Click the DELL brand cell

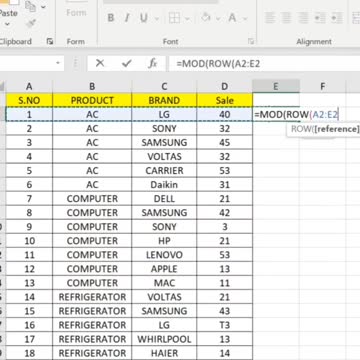coord(164,199)
